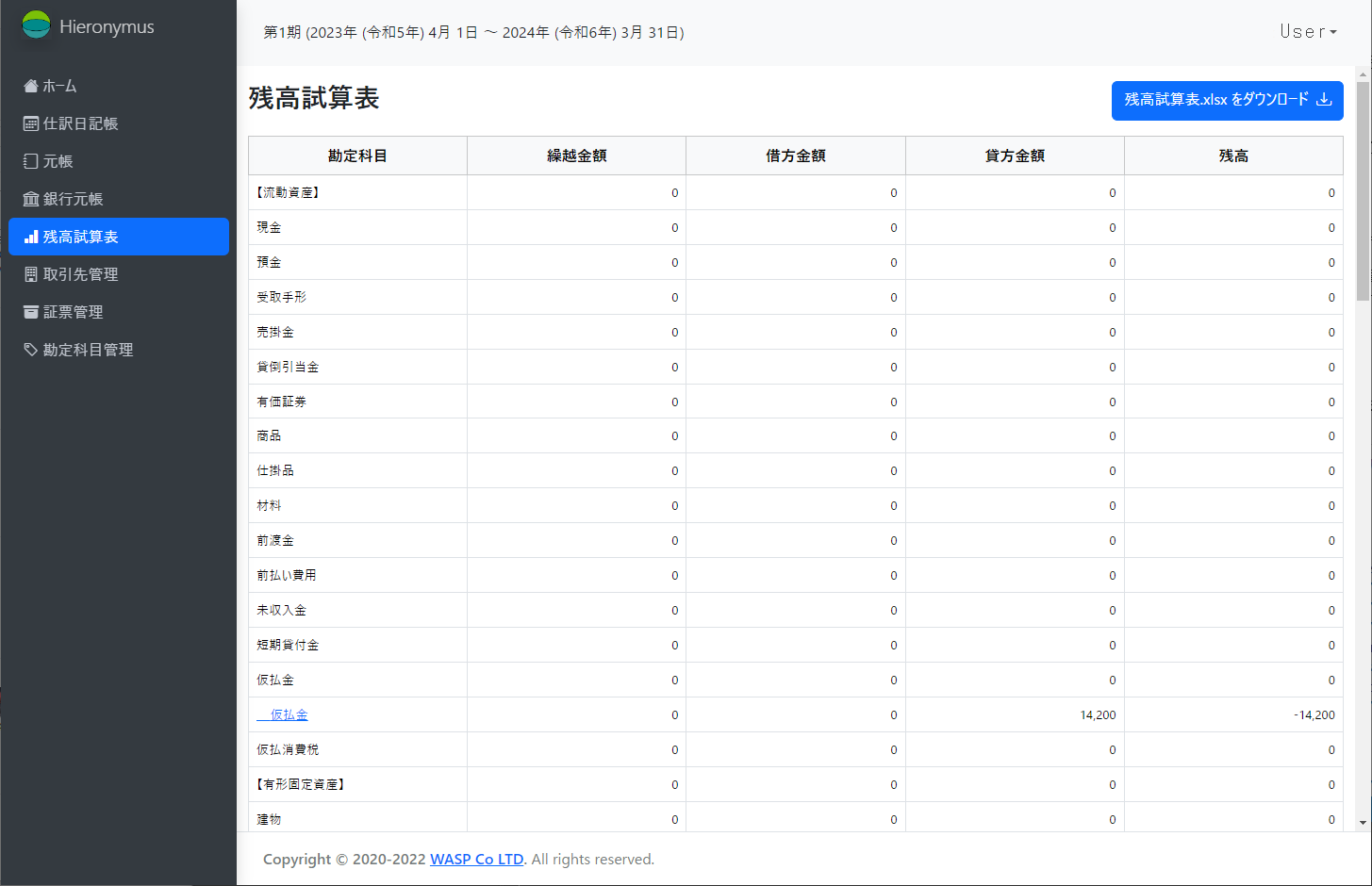Follow the WASP Co LTD link
Viewport: 1372px width, 886px height.
[x=476, y=860]
